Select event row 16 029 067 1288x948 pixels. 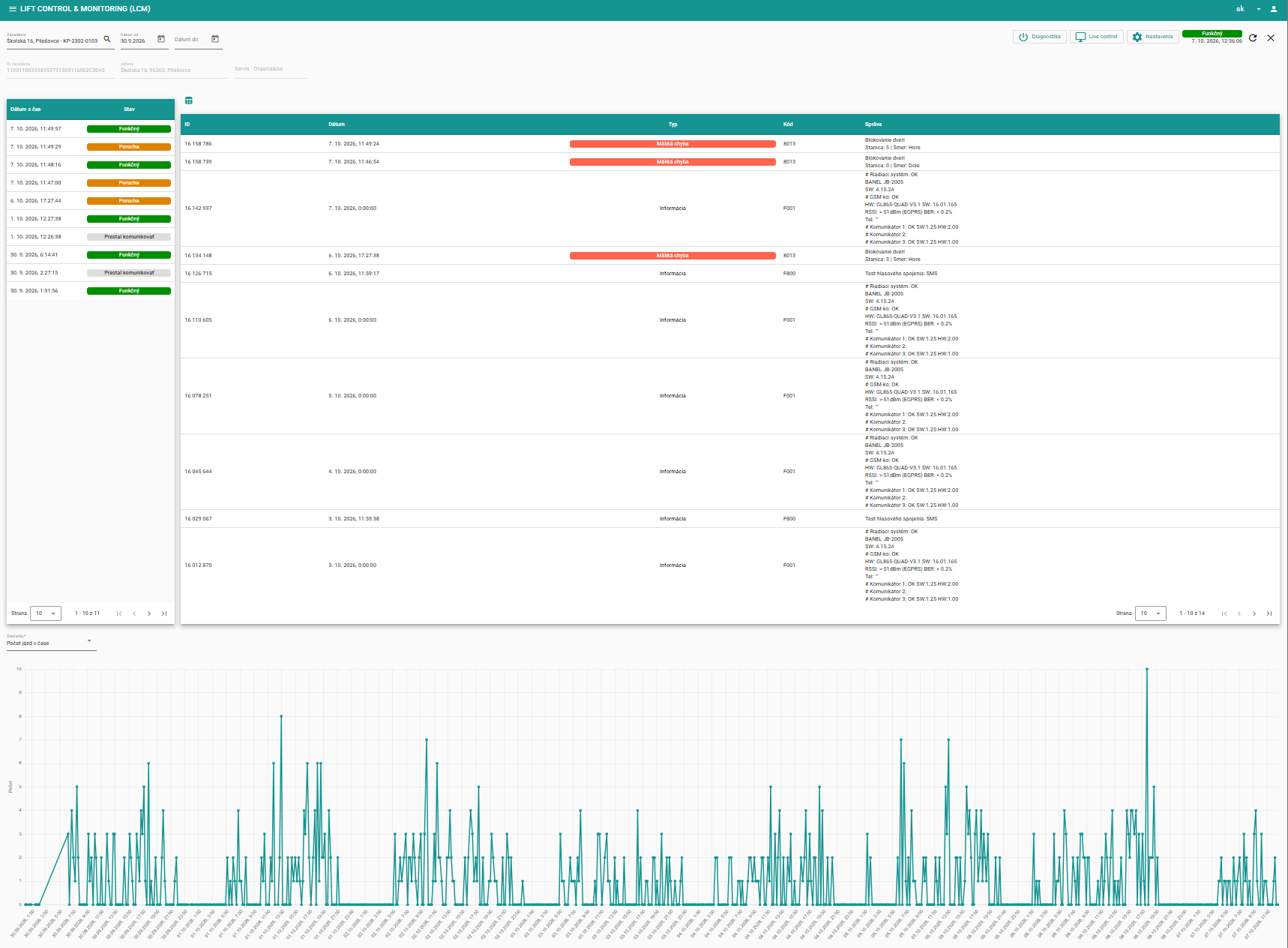pyautogui.click(x=729, y=519)
